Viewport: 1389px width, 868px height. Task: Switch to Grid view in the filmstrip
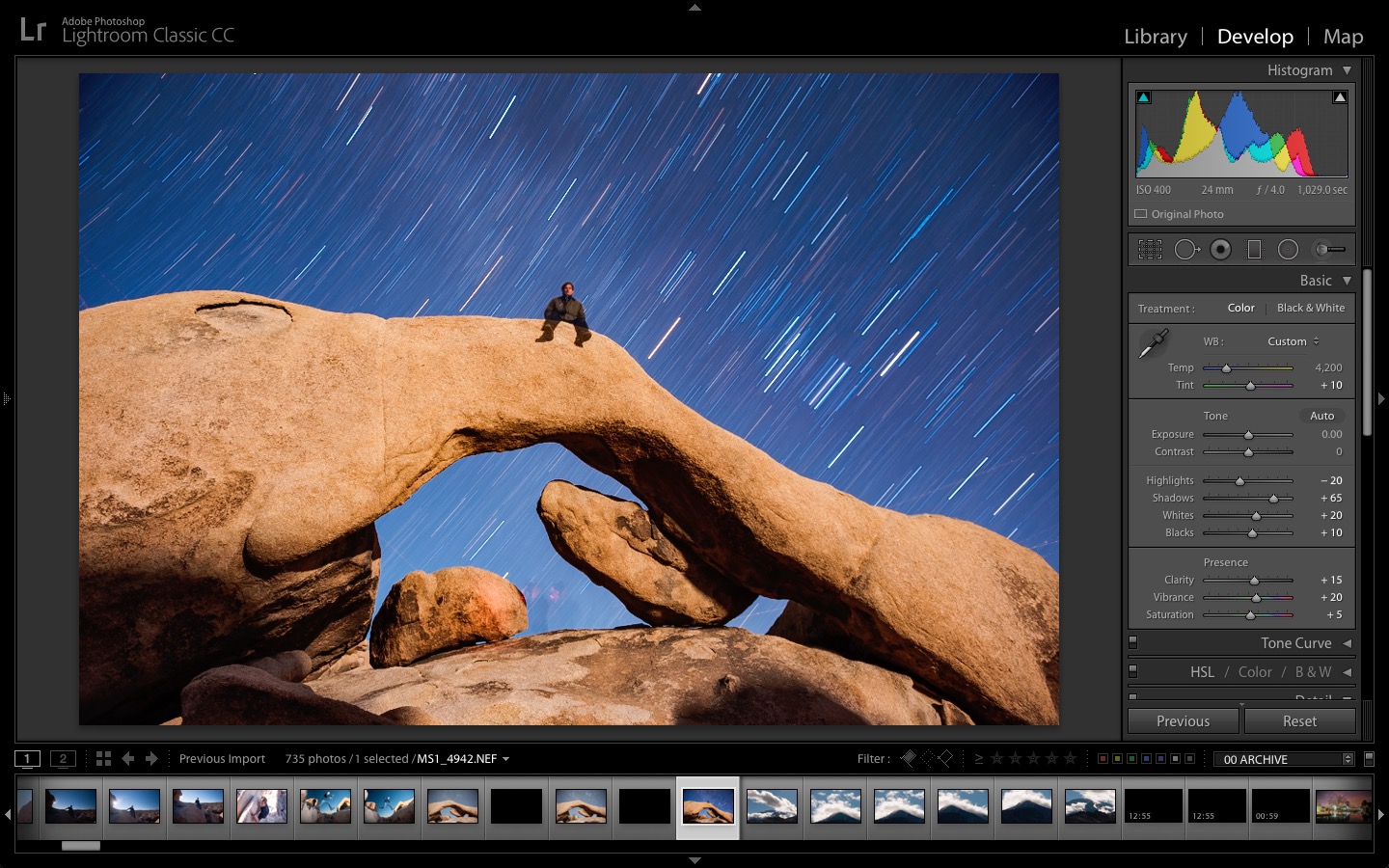point(103,758)
